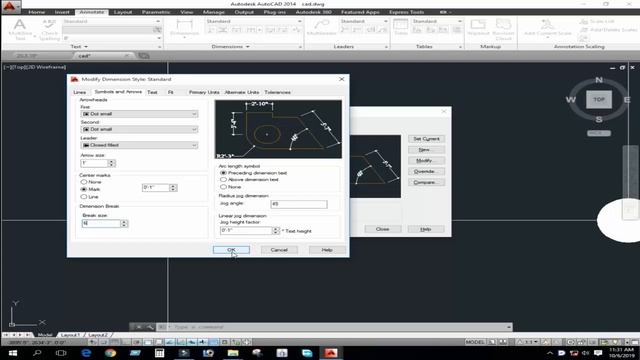Select the Wipeout tool

[x=478, y=27]
